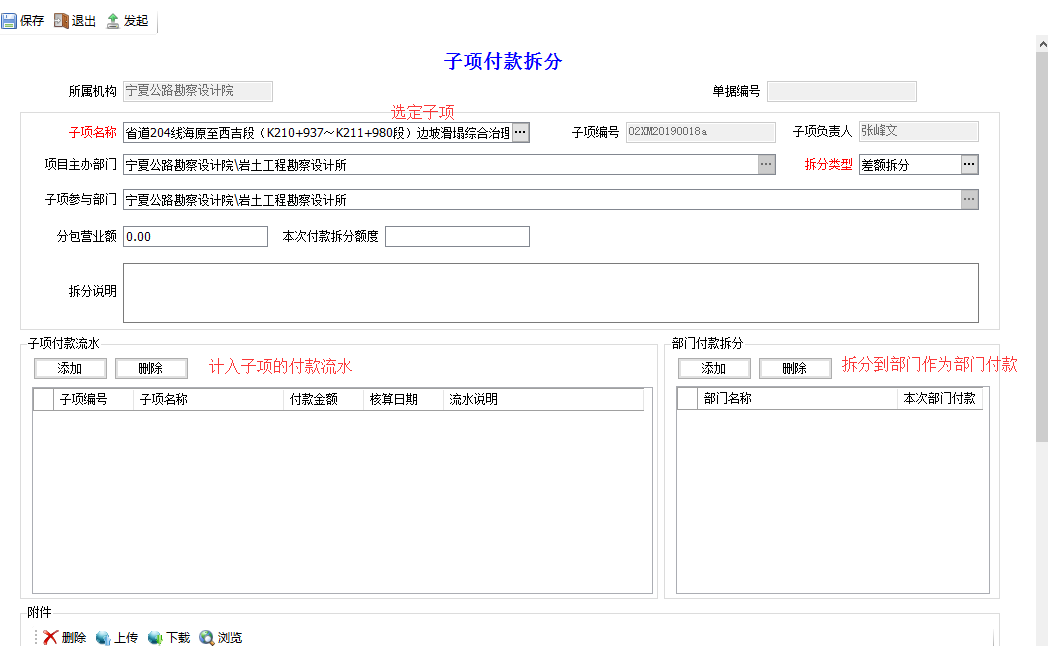This screenshot has height=646, width=1048.
Task: Click the 所属机构 field
Action: (198, 91)
